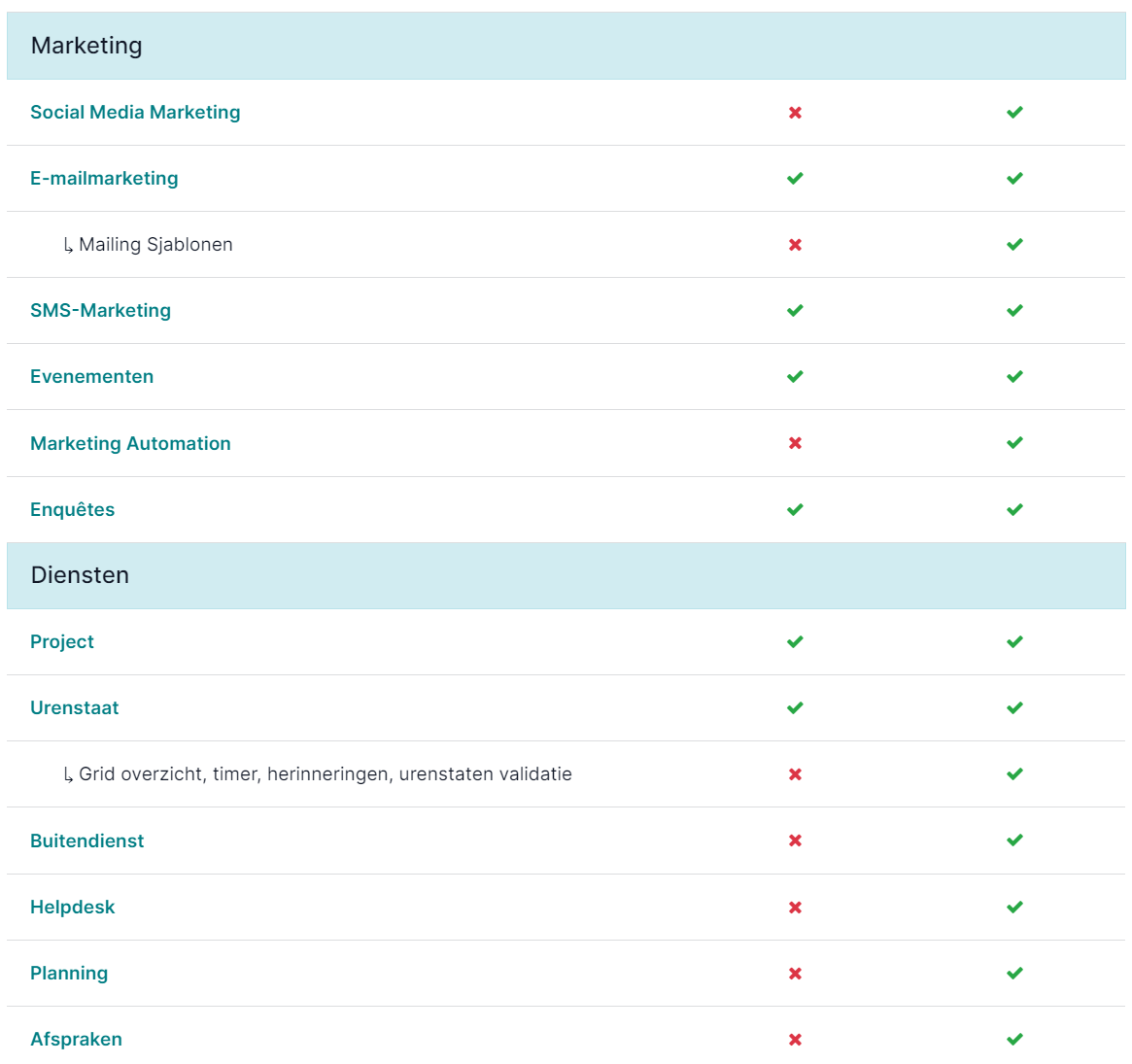
Task: Click the Grid overzicht sub-item arrow
Action: (68, 775)
